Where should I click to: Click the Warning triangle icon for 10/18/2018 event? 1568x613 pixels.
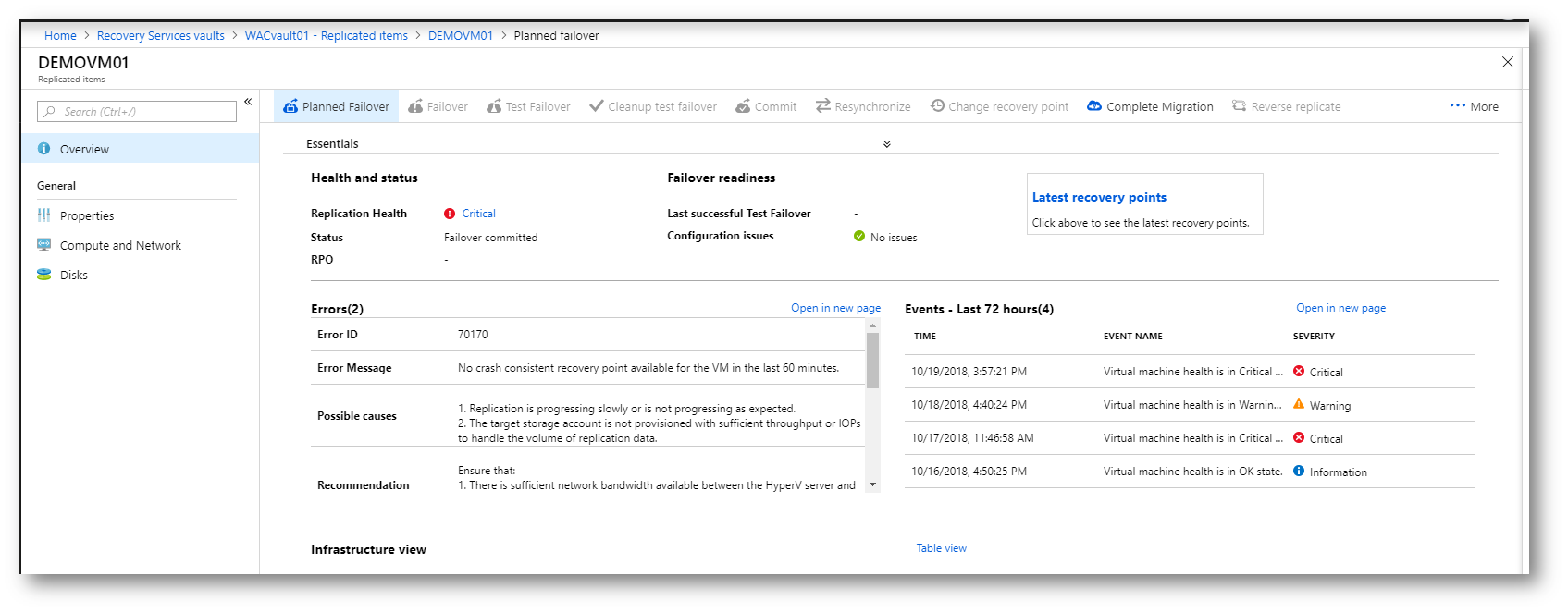(1299, 404)
